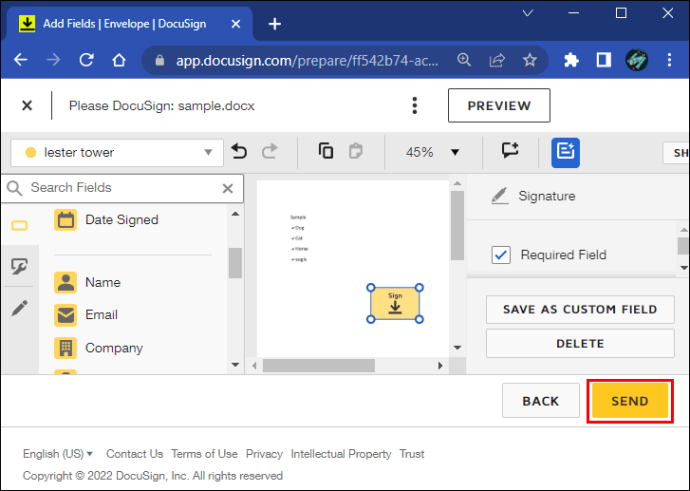690x491 pixels.
Task: Click document scroll left arrow
Action: point(254,365)
